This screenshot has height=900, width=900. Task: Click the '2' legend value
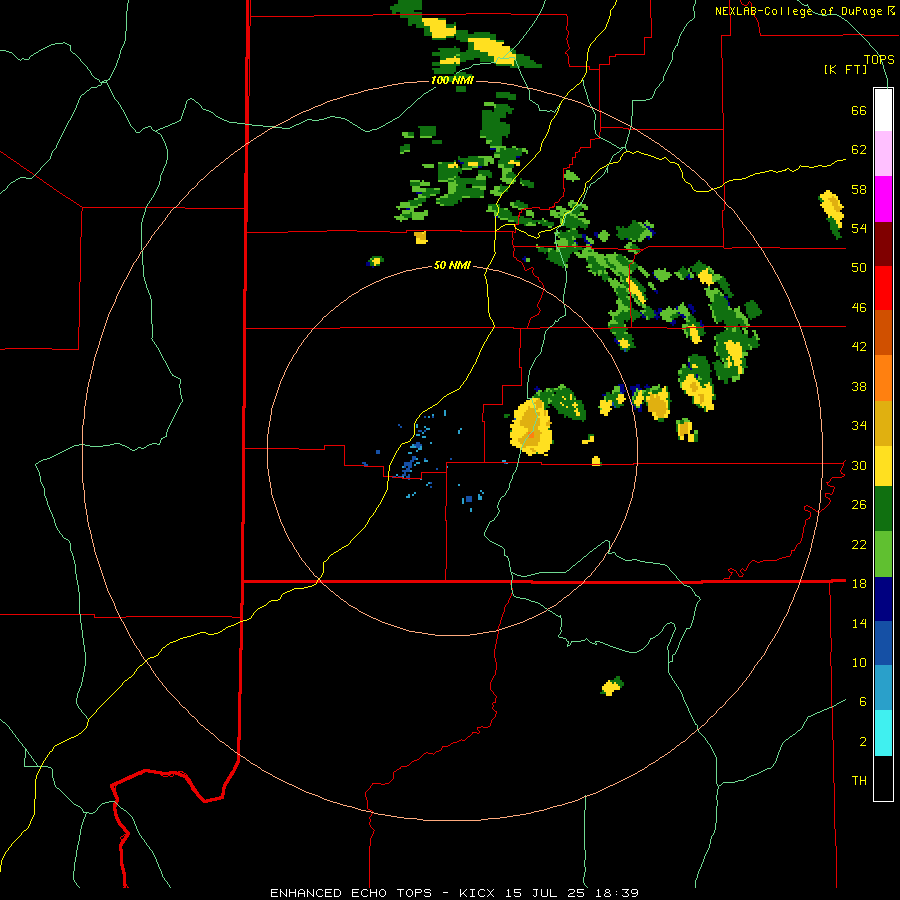coord(863,742)
